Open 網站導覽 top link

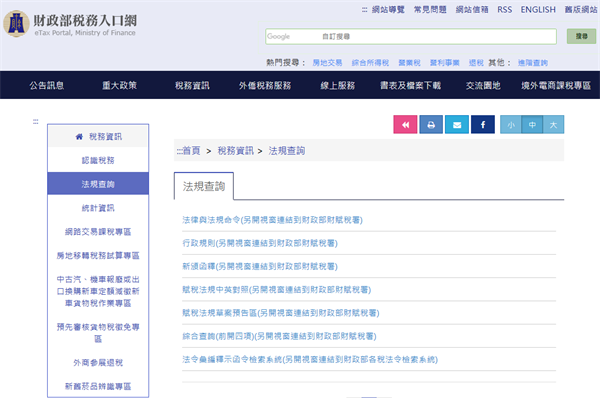click(388, 10)
